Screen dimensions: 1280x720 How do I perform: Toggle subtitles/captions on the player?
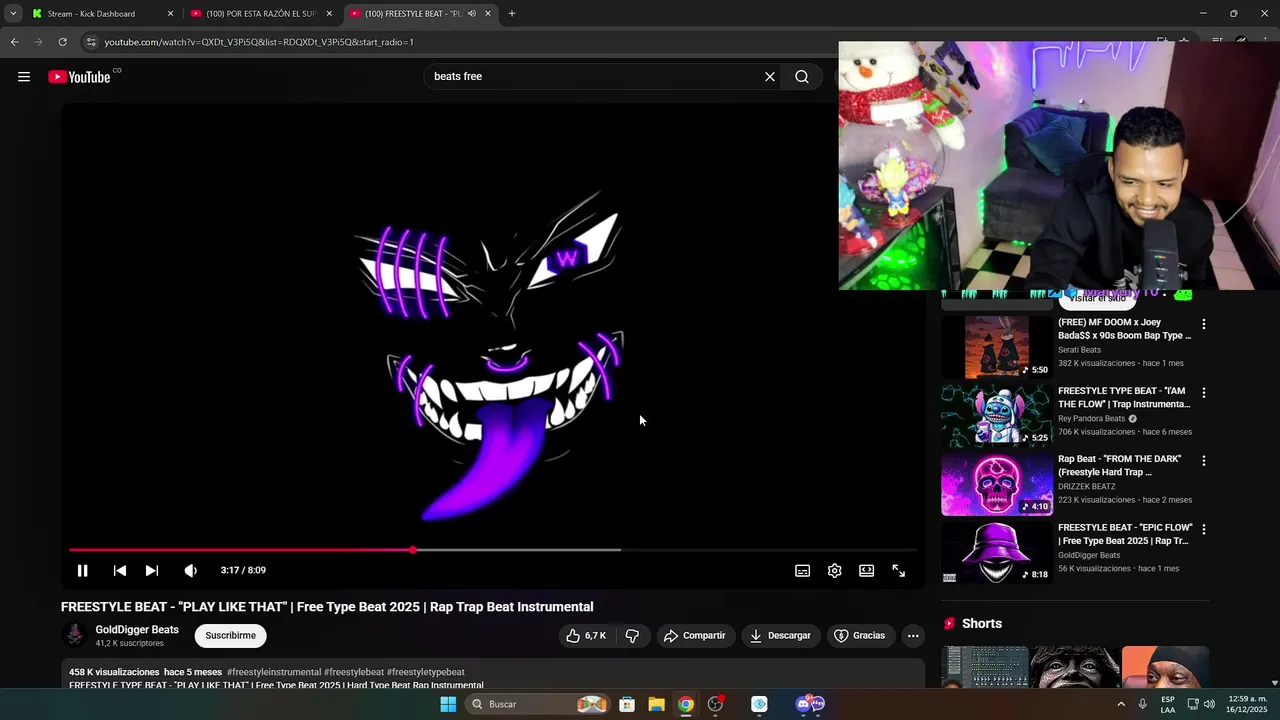pyautogui.click(x=802, y=571)
